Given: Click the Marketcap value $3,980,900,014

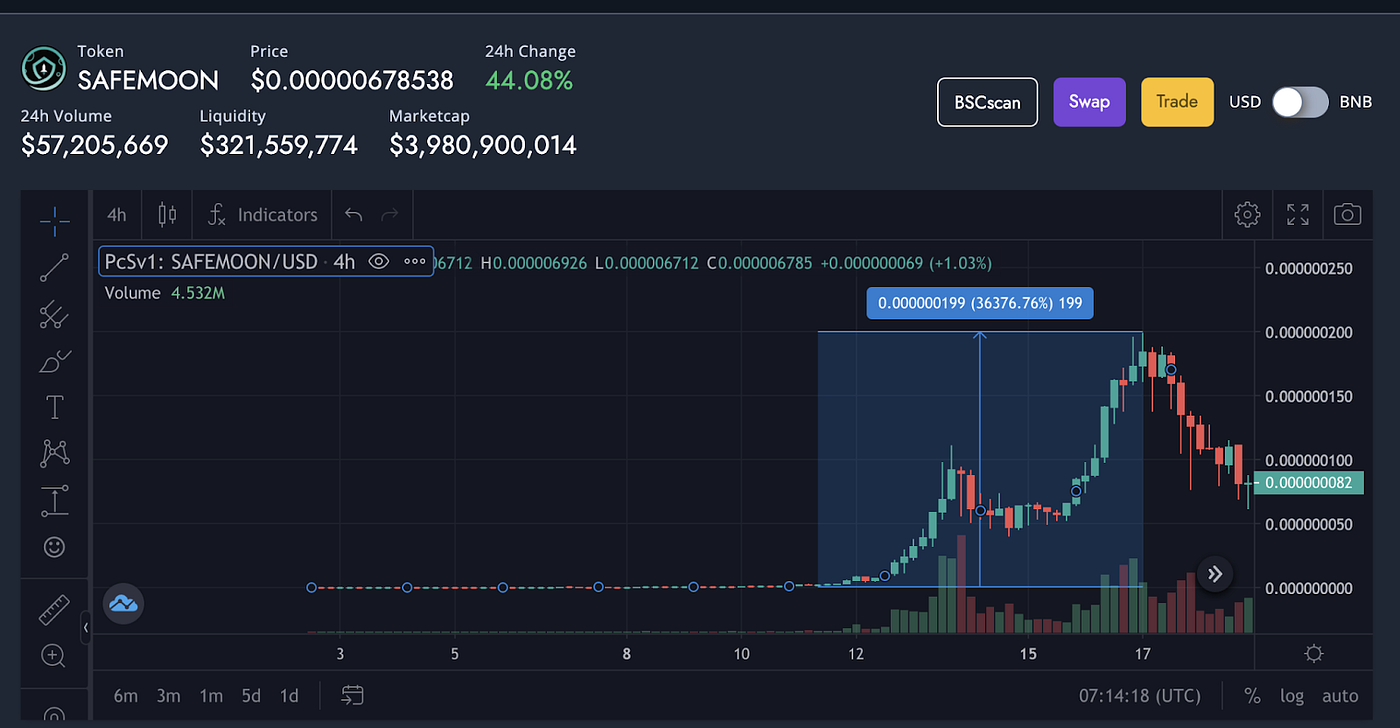Looking at the screenshot, I should click(483, 146).
